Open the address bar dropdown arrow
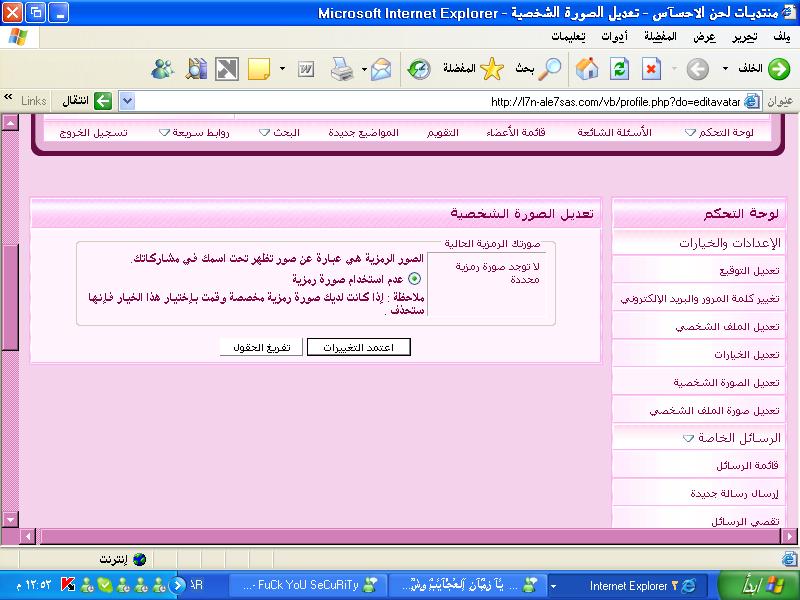Image resolution: width=800 pixels, height=600 pixels. click(126, 101)
